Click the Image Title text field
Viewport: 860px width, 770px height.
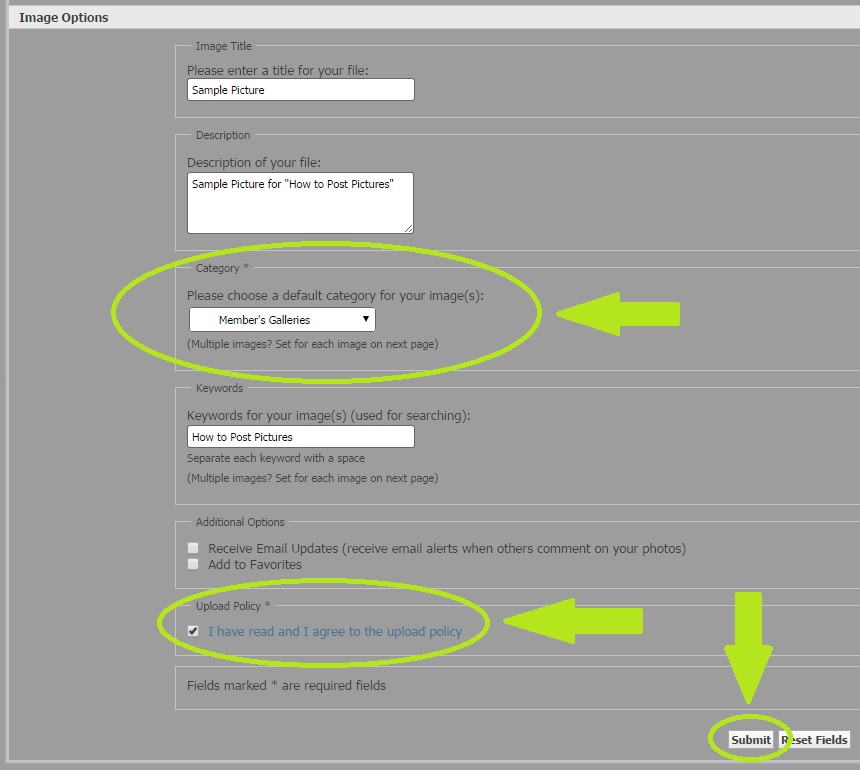tap(300, 90)
